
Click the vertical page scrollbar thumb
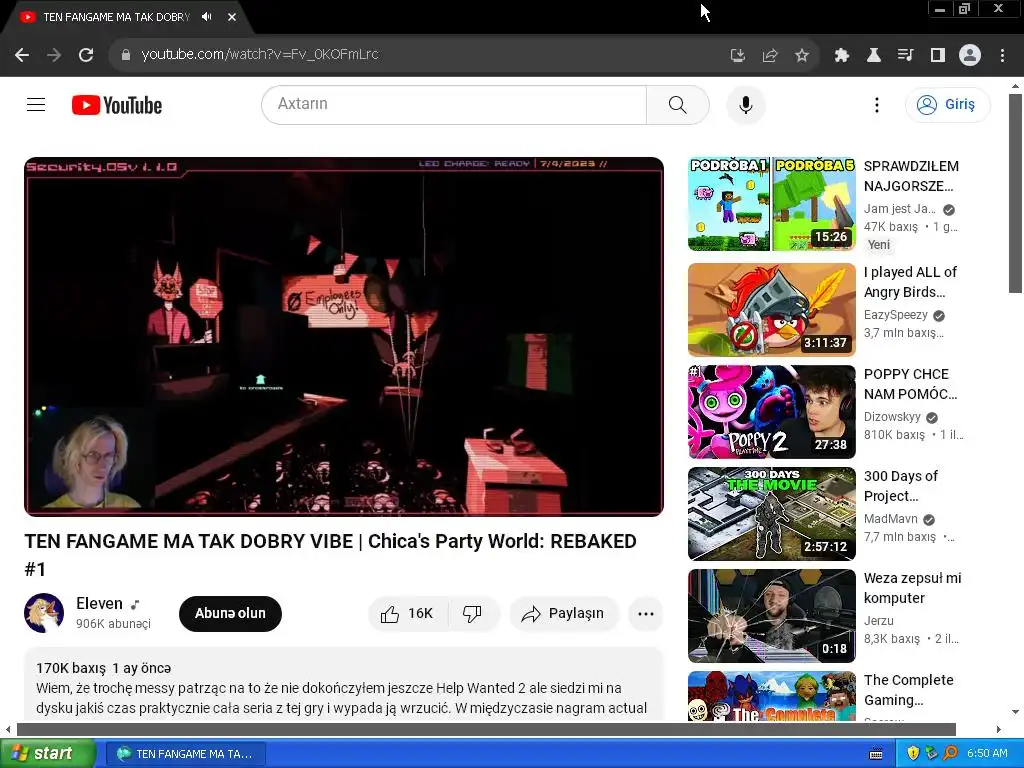coord(1015,193)
